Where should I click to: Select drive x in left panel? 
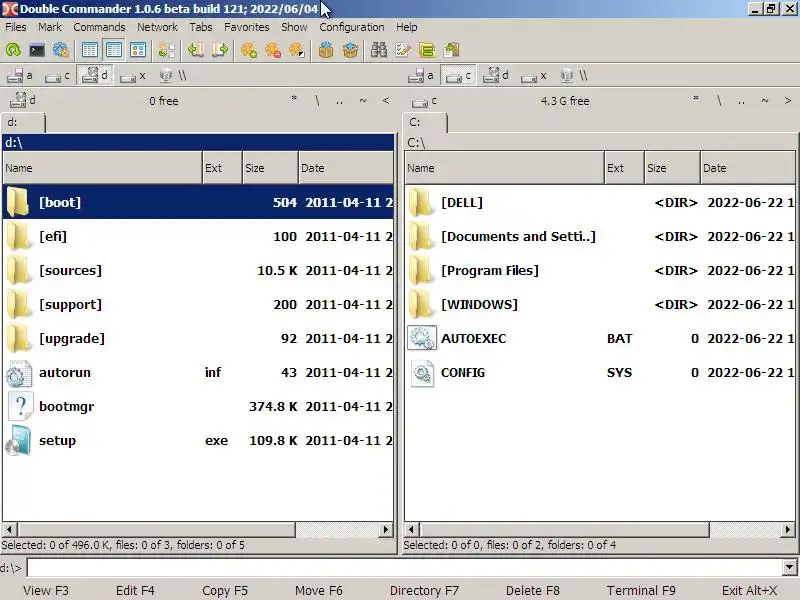132,76
